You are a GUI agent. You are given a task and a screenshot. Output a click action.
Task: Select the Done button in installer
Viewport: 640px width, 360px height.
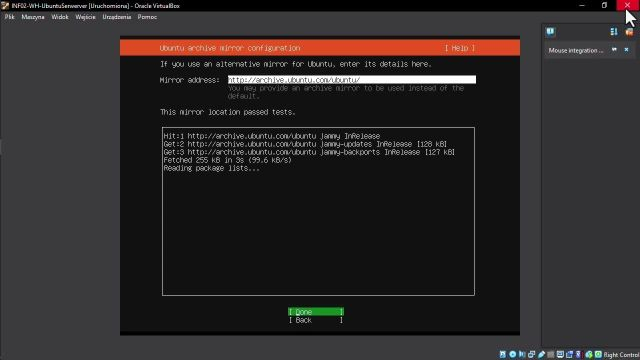[x=316, y=312]
